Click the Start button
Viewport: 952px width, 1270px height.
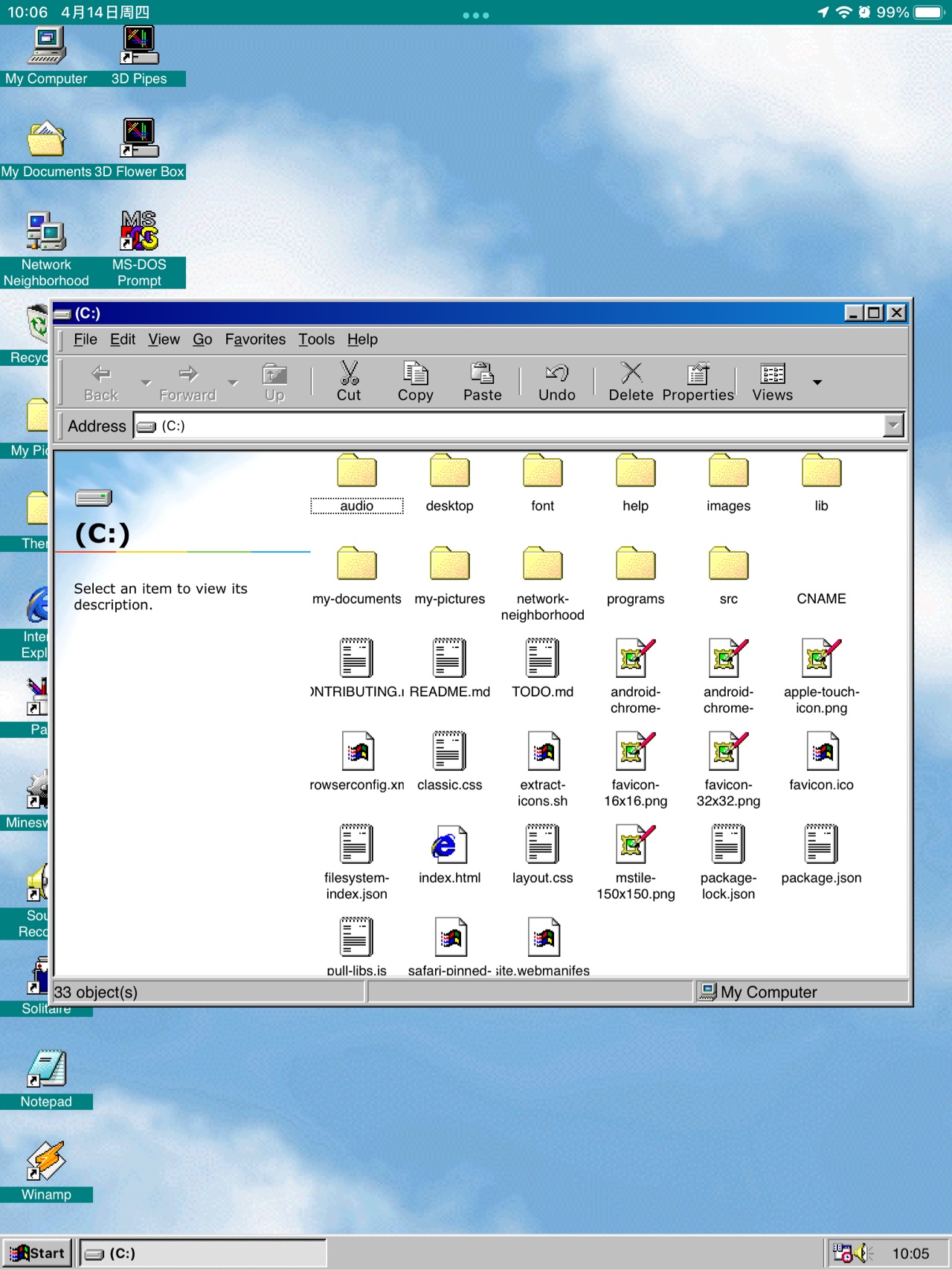(x=37, y=1253)
